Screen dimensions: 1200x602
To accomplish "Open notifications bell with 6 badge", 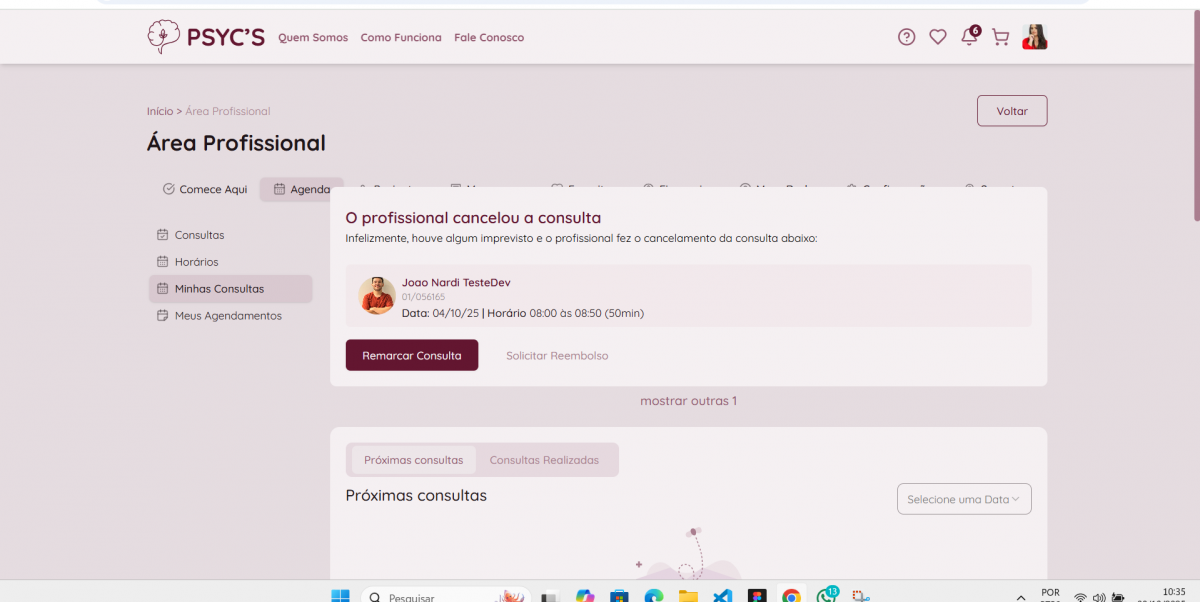I will tap(968, 37).
